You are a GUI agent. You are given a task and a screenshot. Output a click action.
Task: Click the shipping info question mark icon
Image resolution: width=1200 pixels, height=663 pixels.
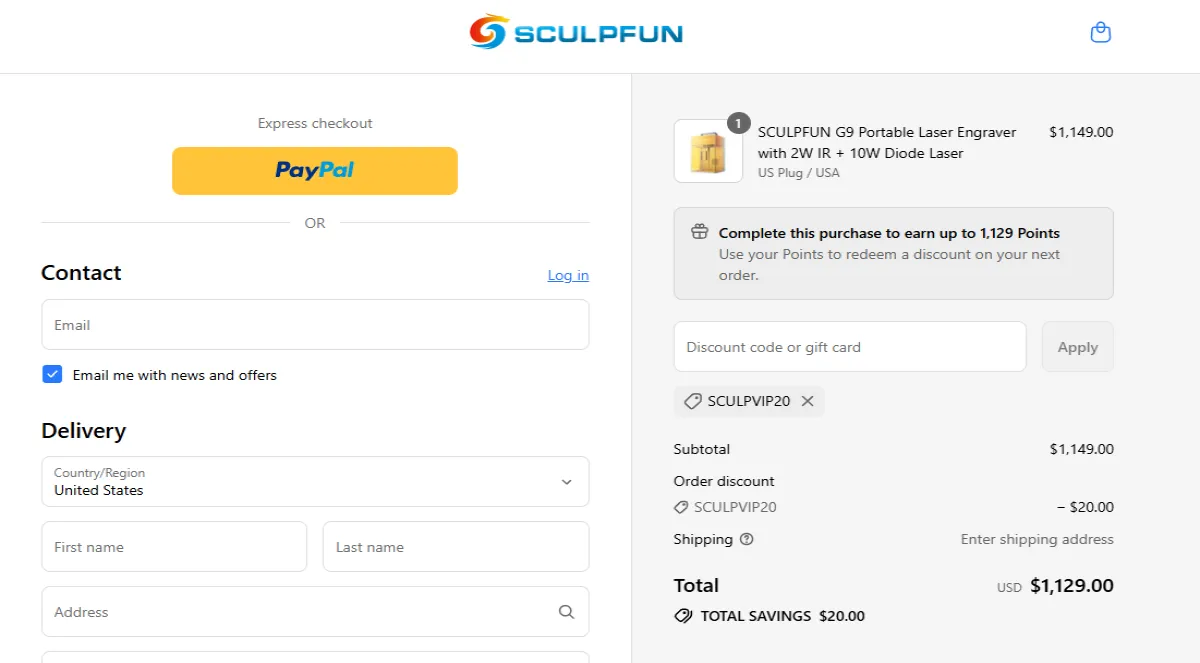(746, 539)
